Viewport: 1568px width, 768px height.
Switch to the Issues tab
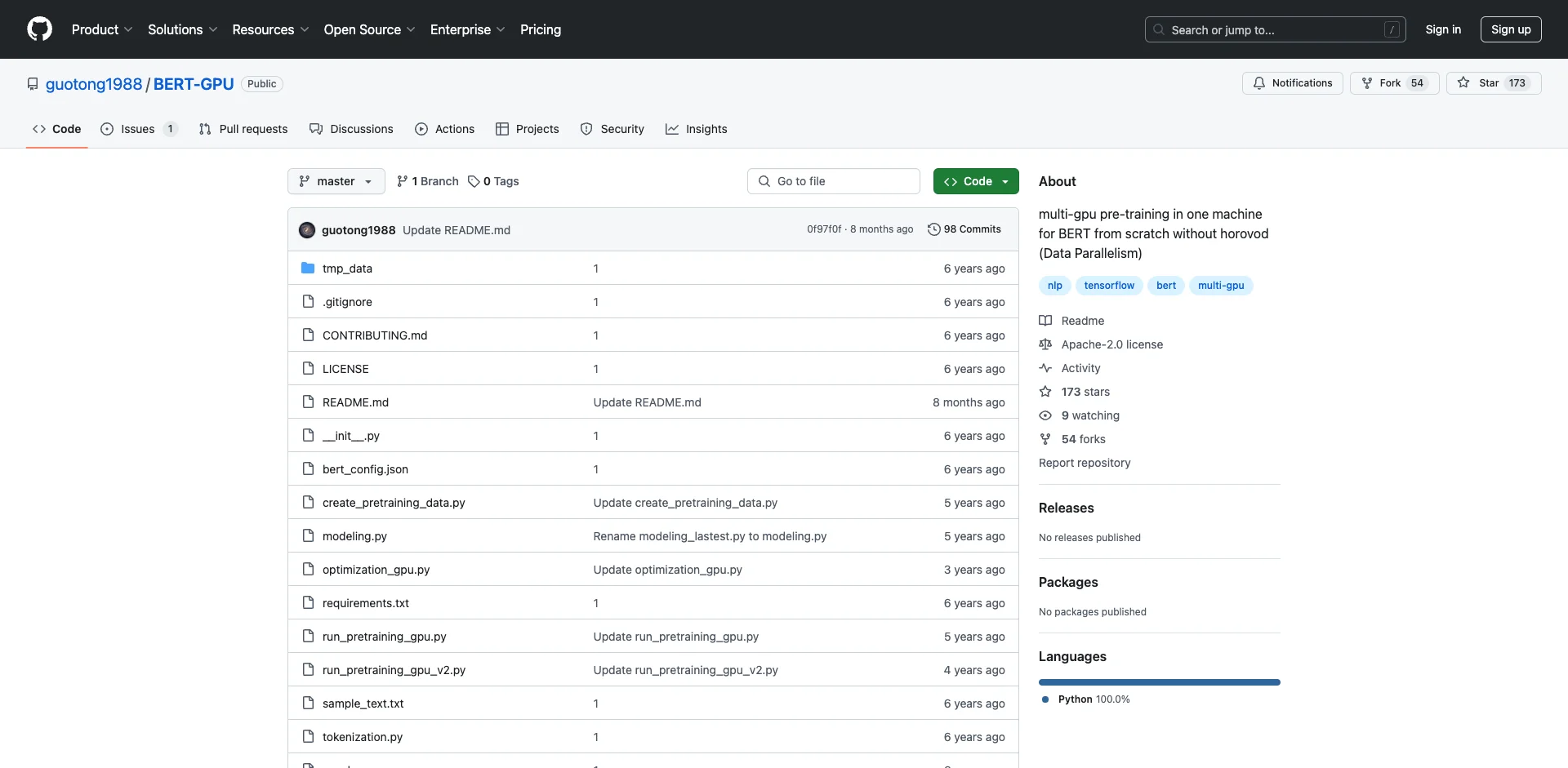click(x=139, y=129)
